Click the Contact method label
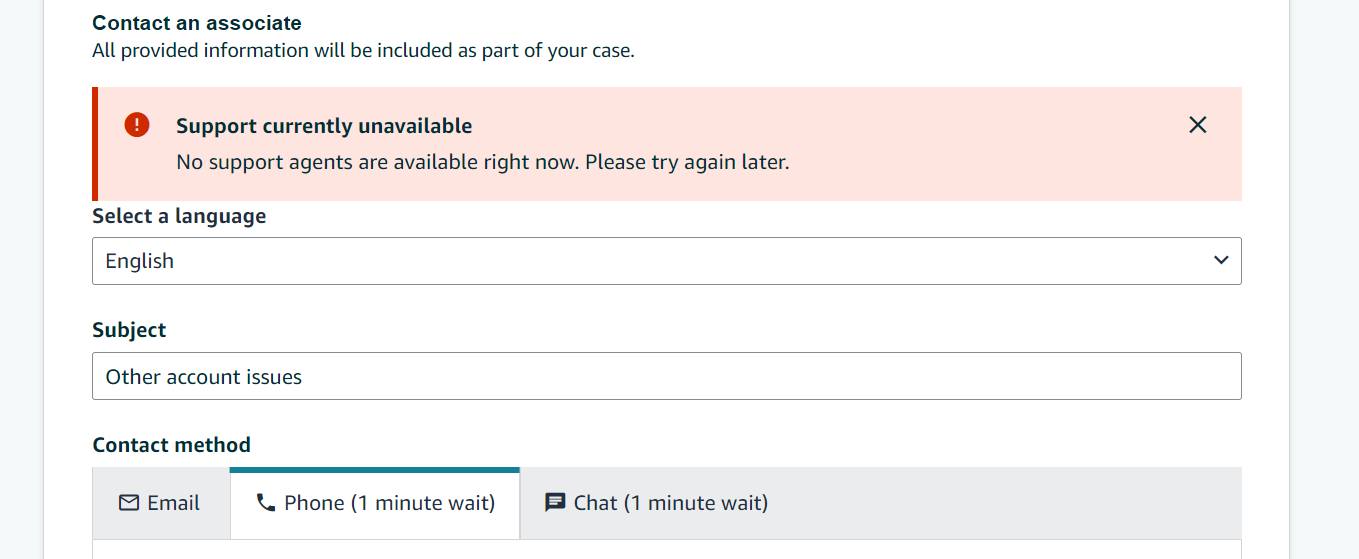 (171, 445)
